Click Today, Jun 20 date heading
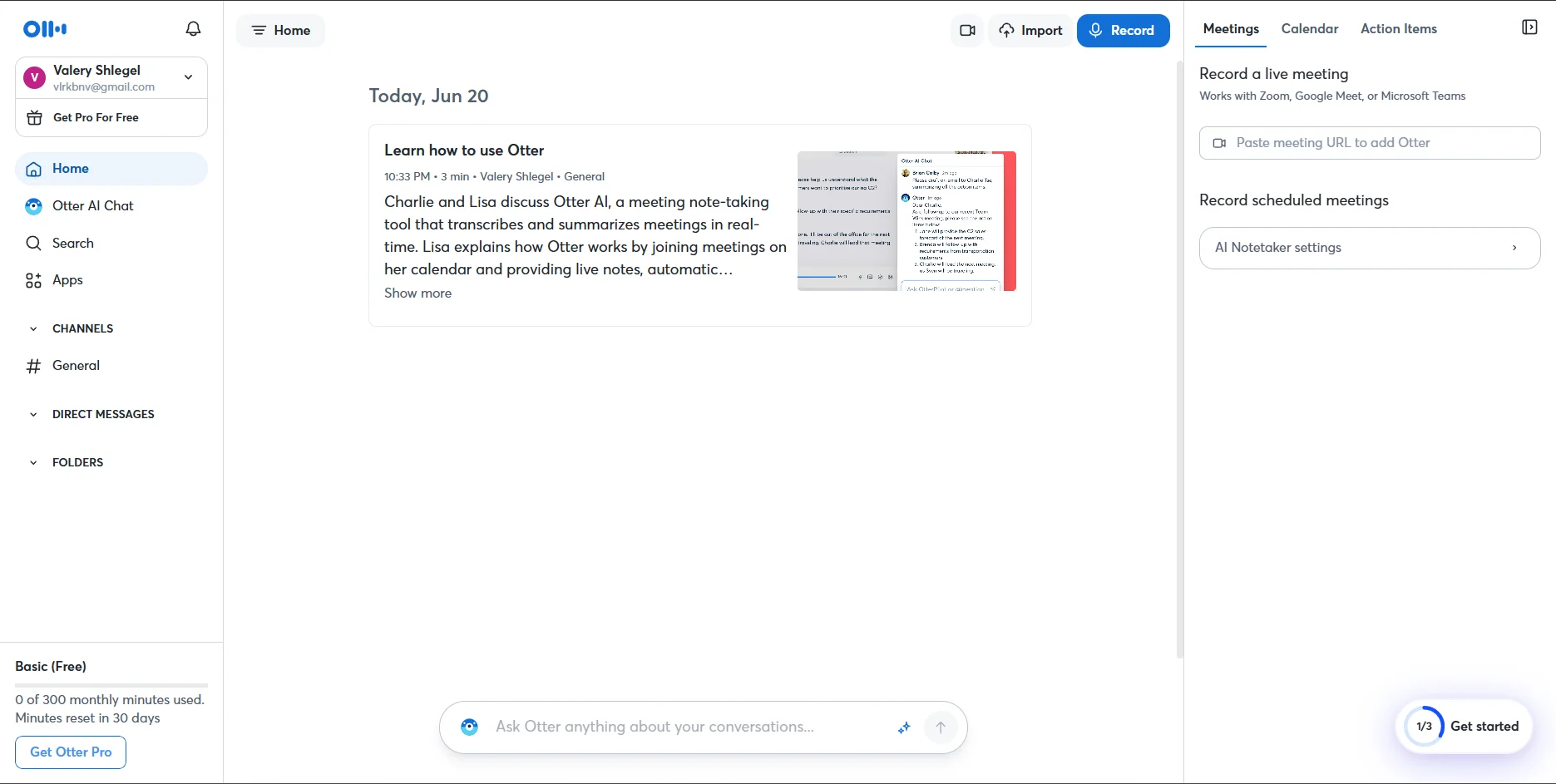 (x=428, y=96)
